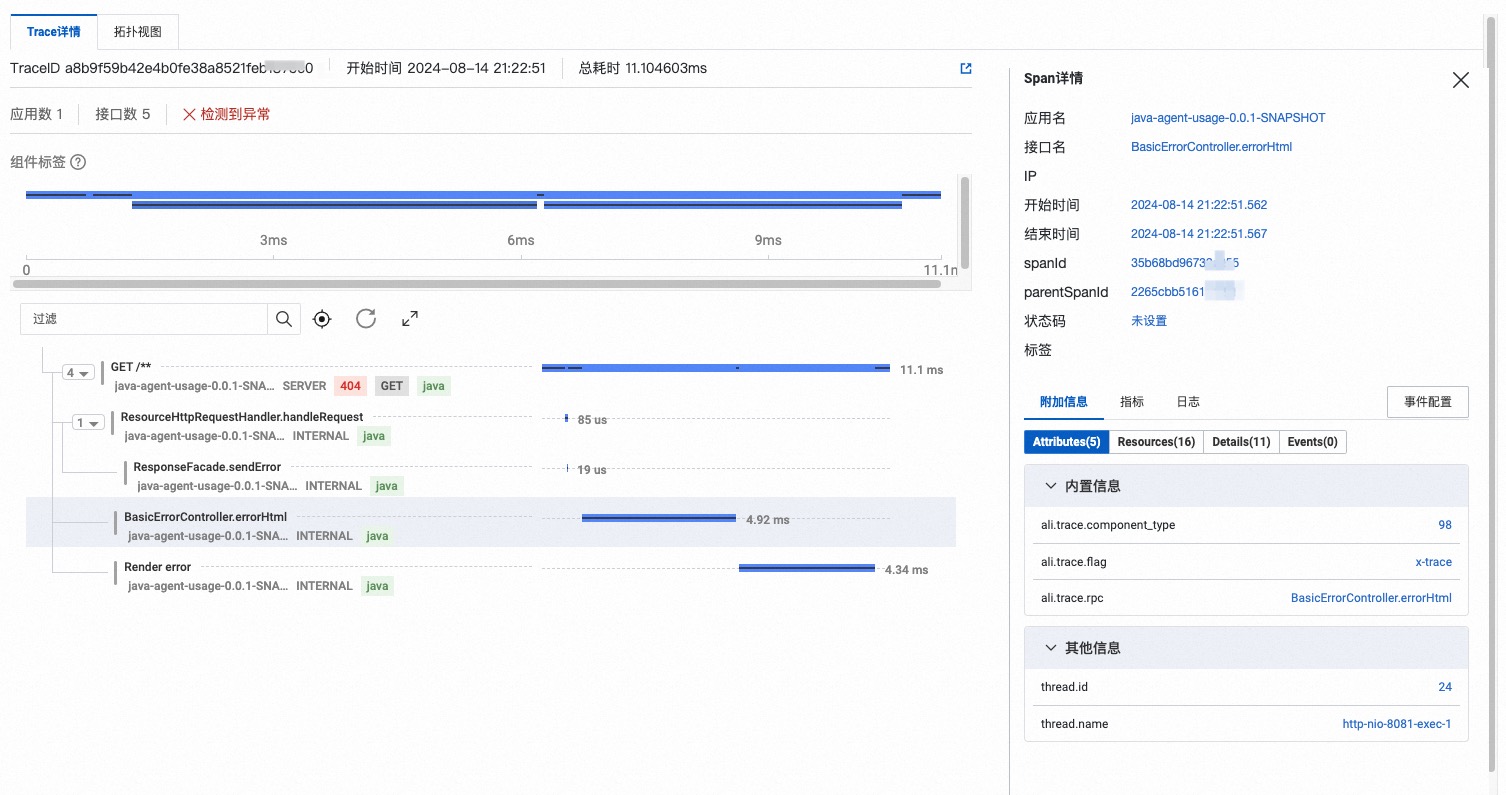Click the minimap vertical scrollbar
The image size is (1506, 795).
[x=964, y=221]
